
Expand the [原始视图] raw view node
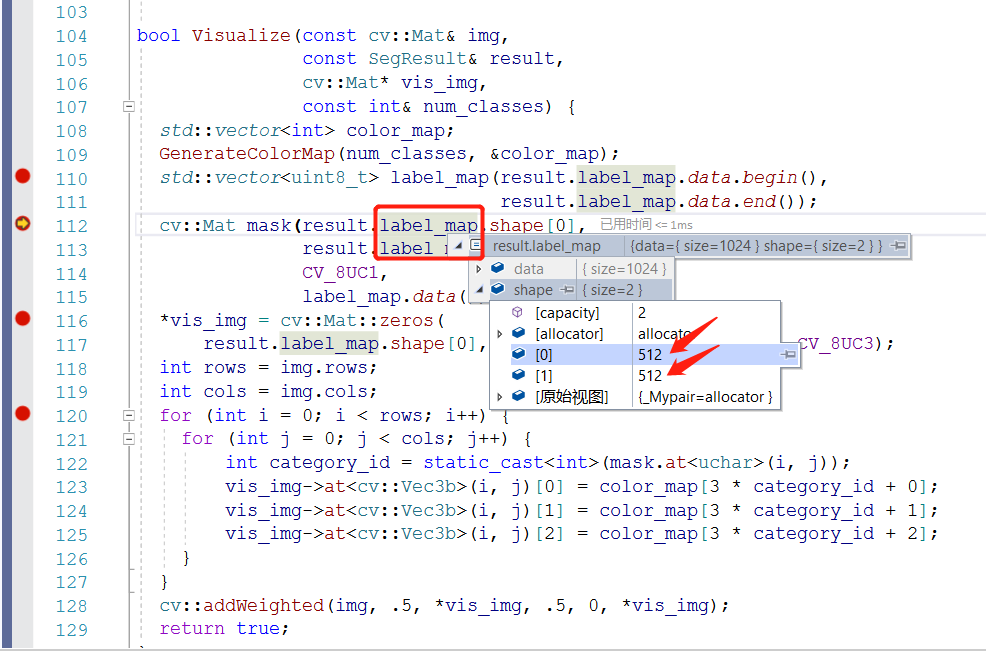pyautogui.click(x=500, y=397)
